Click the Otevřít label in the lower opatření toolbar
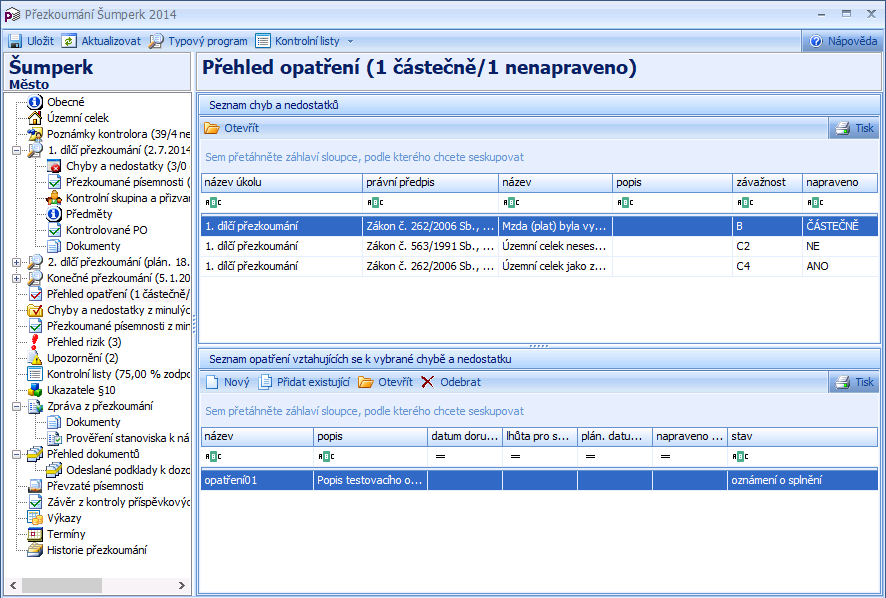 pos(396,382)
